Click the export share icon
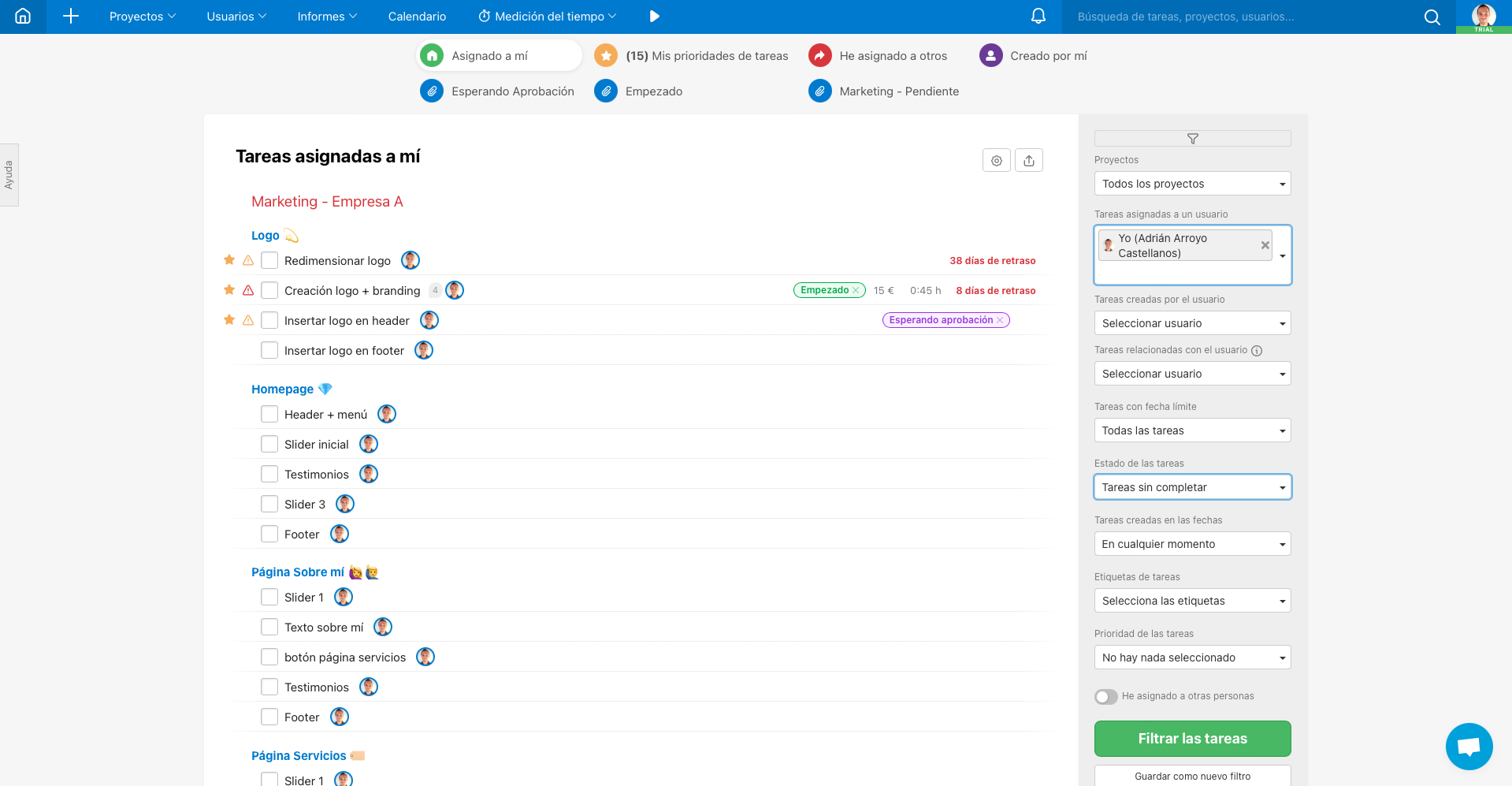 (1029, 161)
